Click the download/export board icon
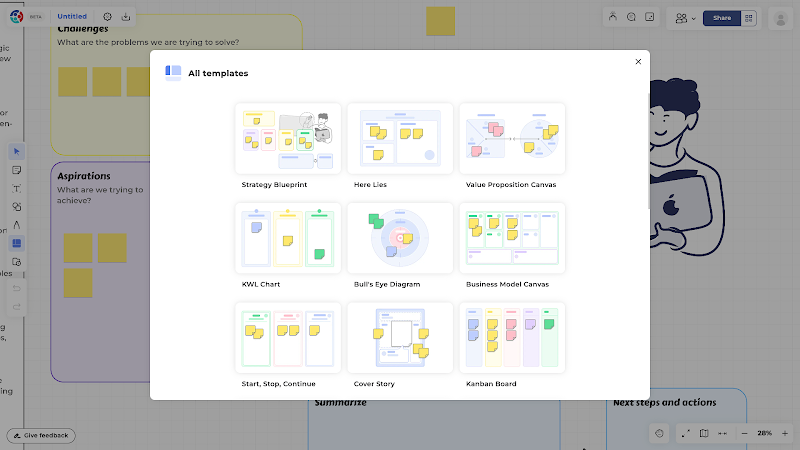 pos(126,17)
